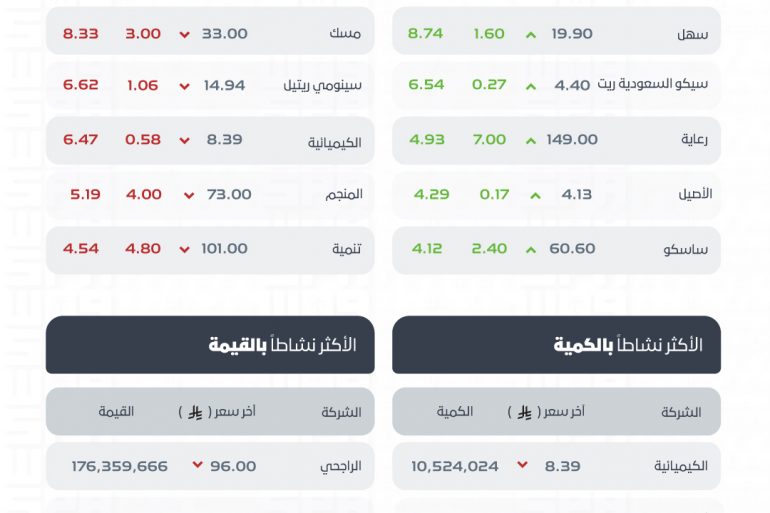The image size is (770, 513).
Task: Click the الراجحي row value 176,359,666
Action: click(120, 466)
